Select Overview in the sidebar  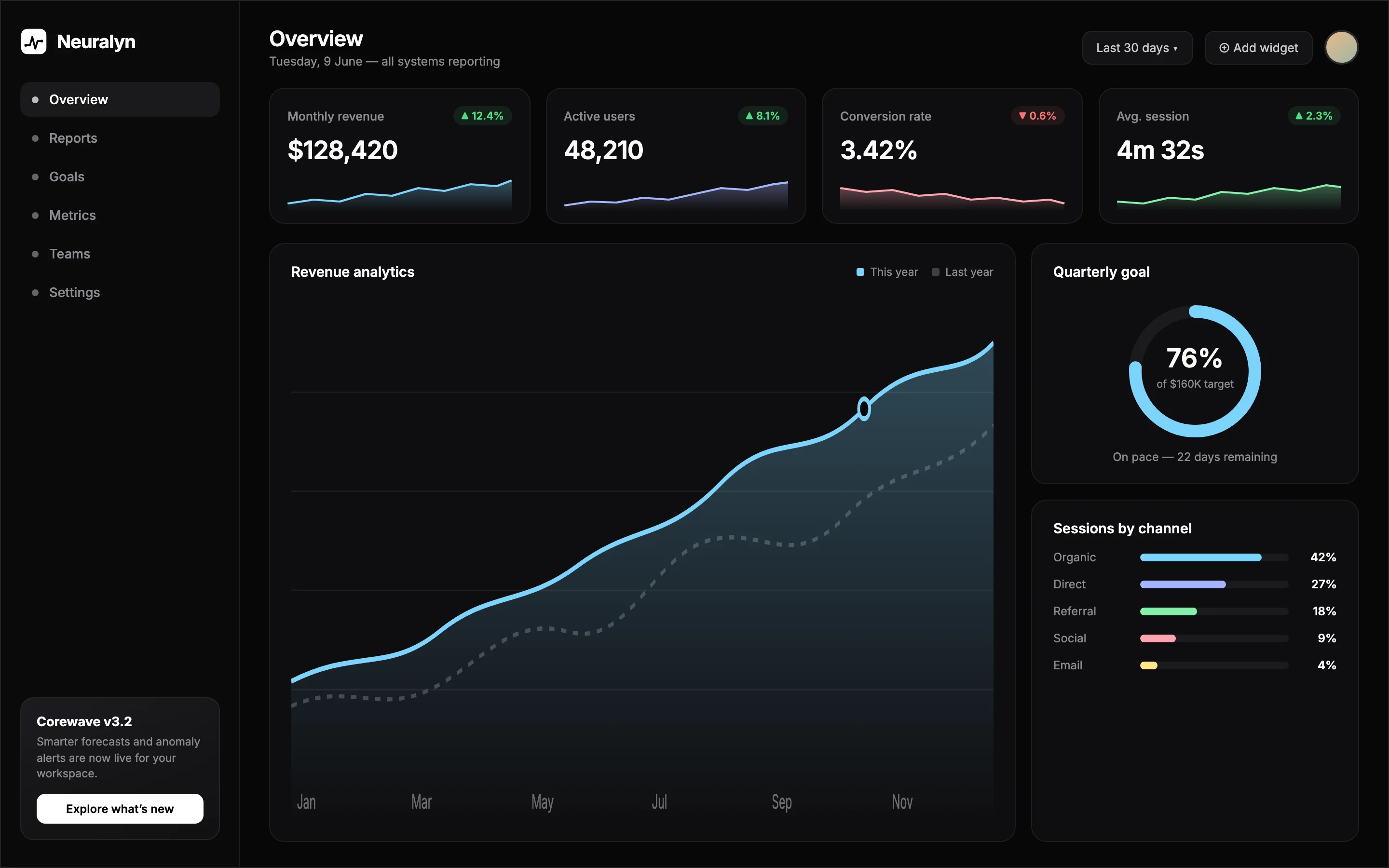click(x=120, y=99)
